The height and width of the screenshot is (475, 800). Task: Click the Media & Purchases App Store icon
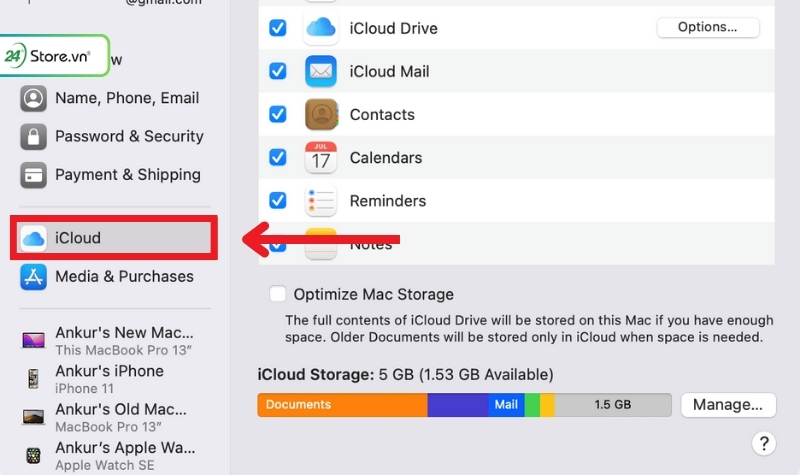(x=33, y=277)
